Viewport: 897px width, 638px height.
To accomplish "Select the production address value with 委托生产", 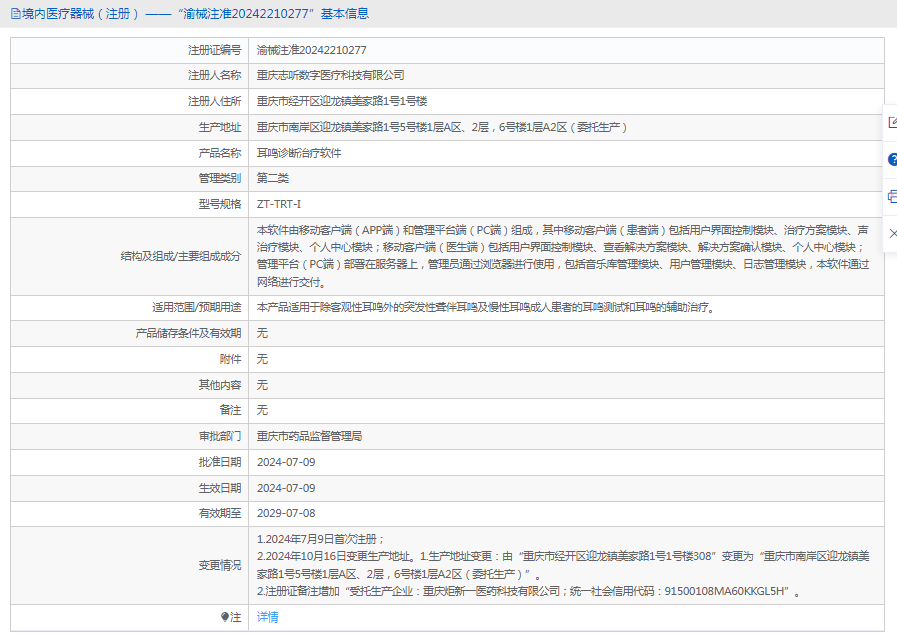I will [x=442, y=127].
